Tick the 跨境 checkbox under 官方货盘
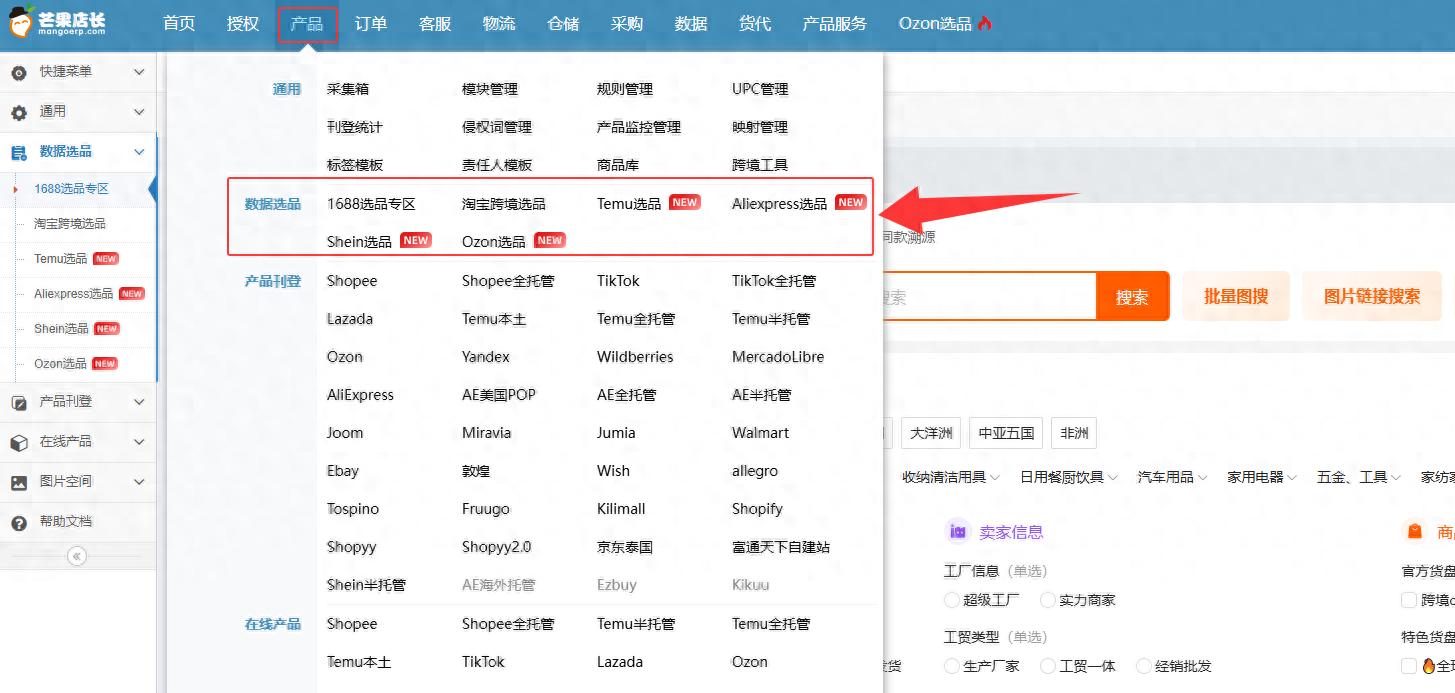 pos(1409,600)
